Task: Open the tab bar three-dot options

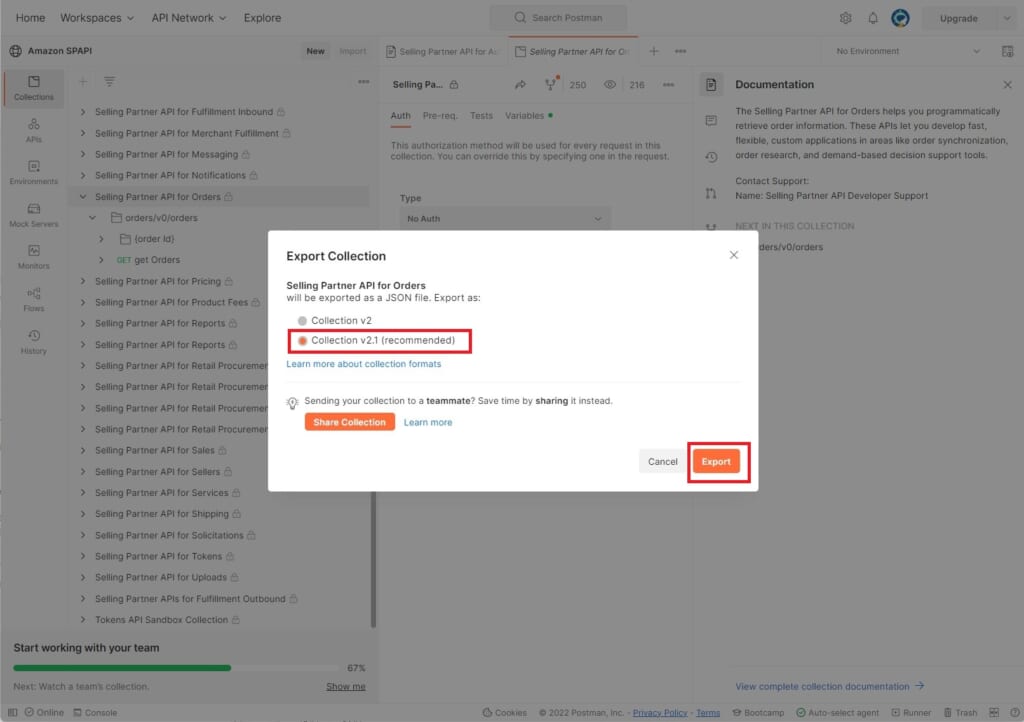Action: tap(680, 51)
